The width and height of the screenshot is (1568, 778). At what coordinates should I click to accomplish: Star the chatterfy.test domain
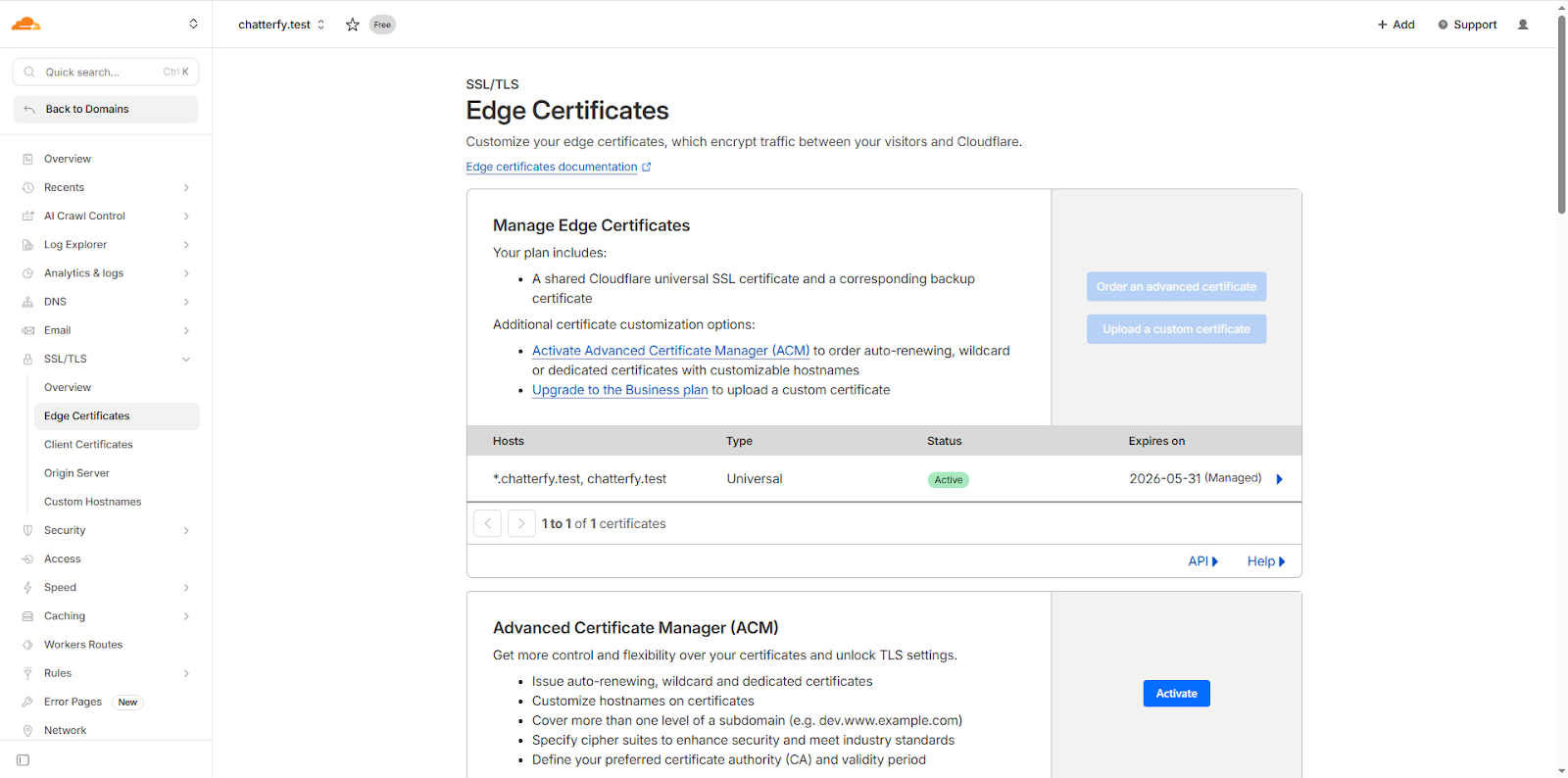(353, 24)
